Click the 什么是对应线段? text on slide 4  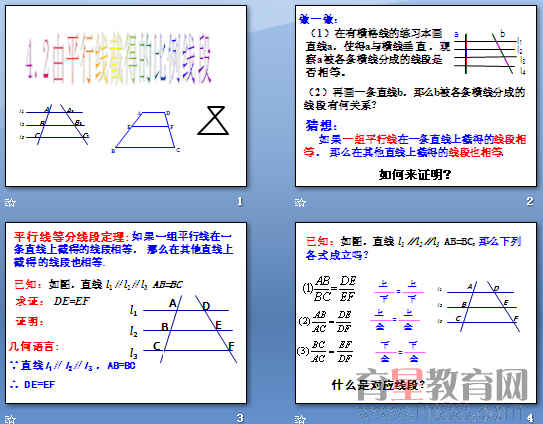coord(378,385)
